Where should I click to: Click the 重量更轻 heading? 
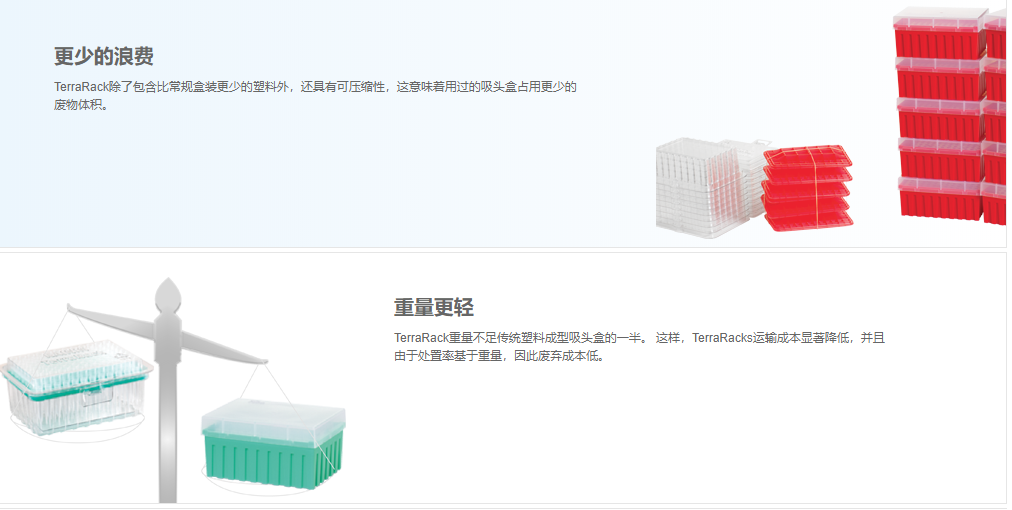tap(434, 307)
